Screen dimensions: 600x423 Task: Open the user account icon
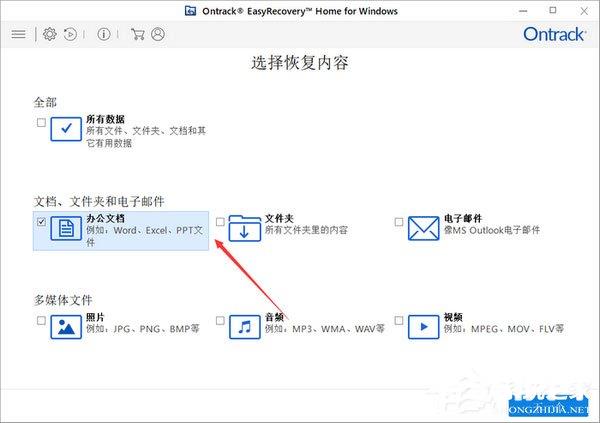(158, 34)
